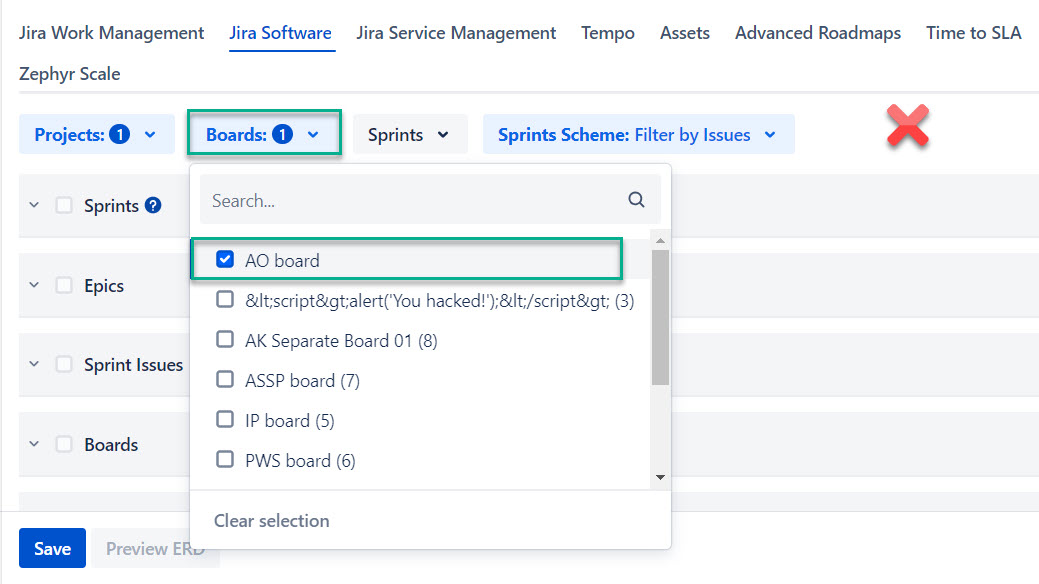Click scrollbar down arrow in boards list

pos(660,477)
